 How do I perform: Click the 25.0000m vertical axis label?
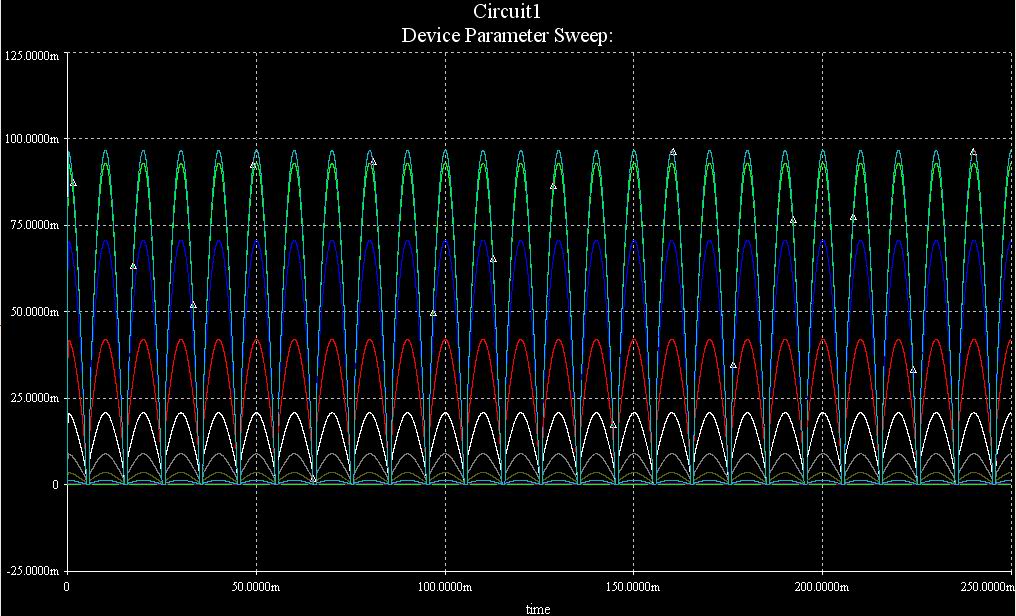pyautogui.click(x=35, y=398)
